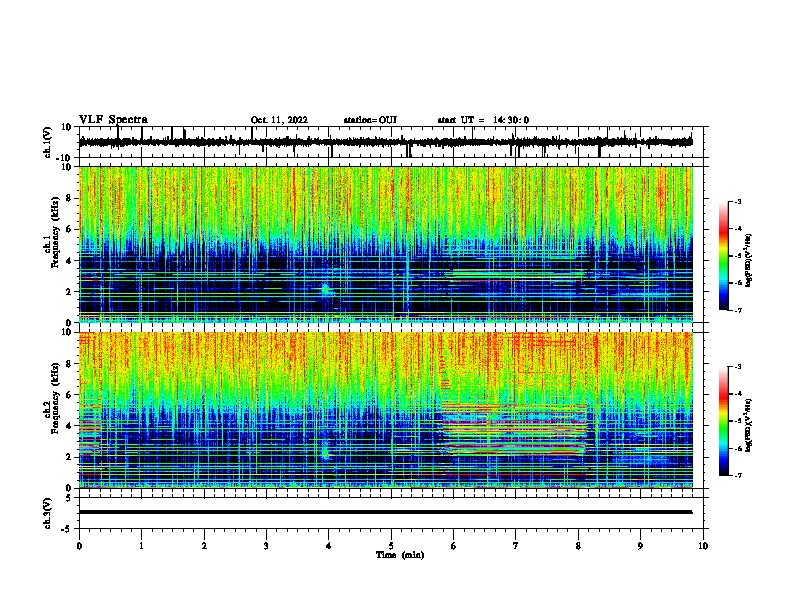Click the time axis tick label '0'

pyautogui.click(x=79, y=546)
